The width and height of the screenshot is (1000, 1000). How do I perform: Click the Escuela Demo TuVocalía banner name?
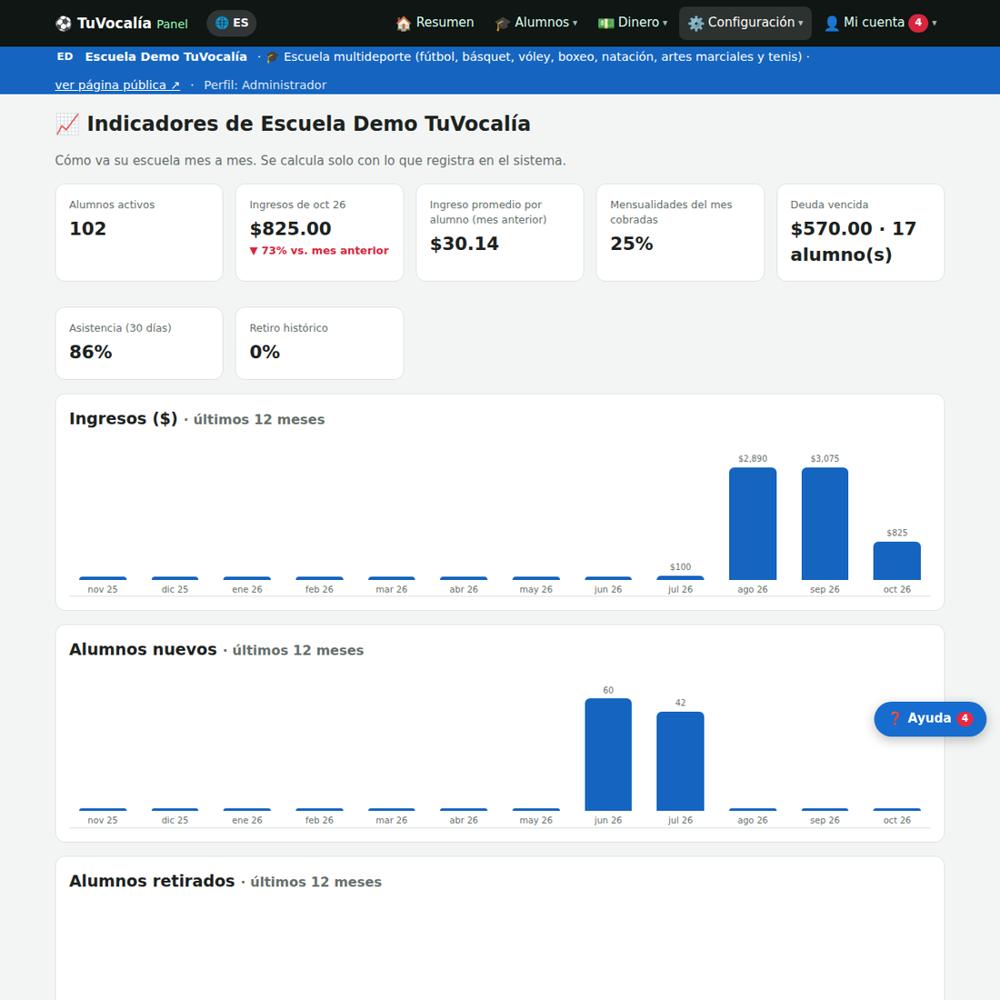[166, 57]
